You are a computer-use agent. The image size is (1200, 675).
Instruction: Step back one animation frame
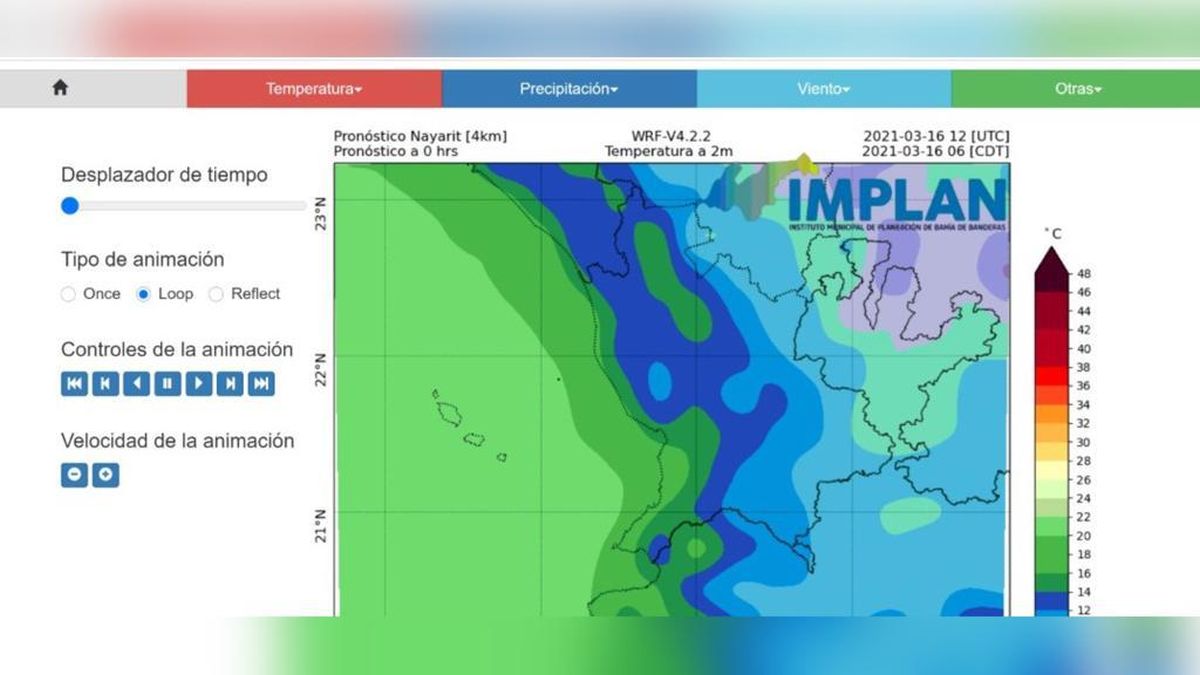[x=105, y=384]
